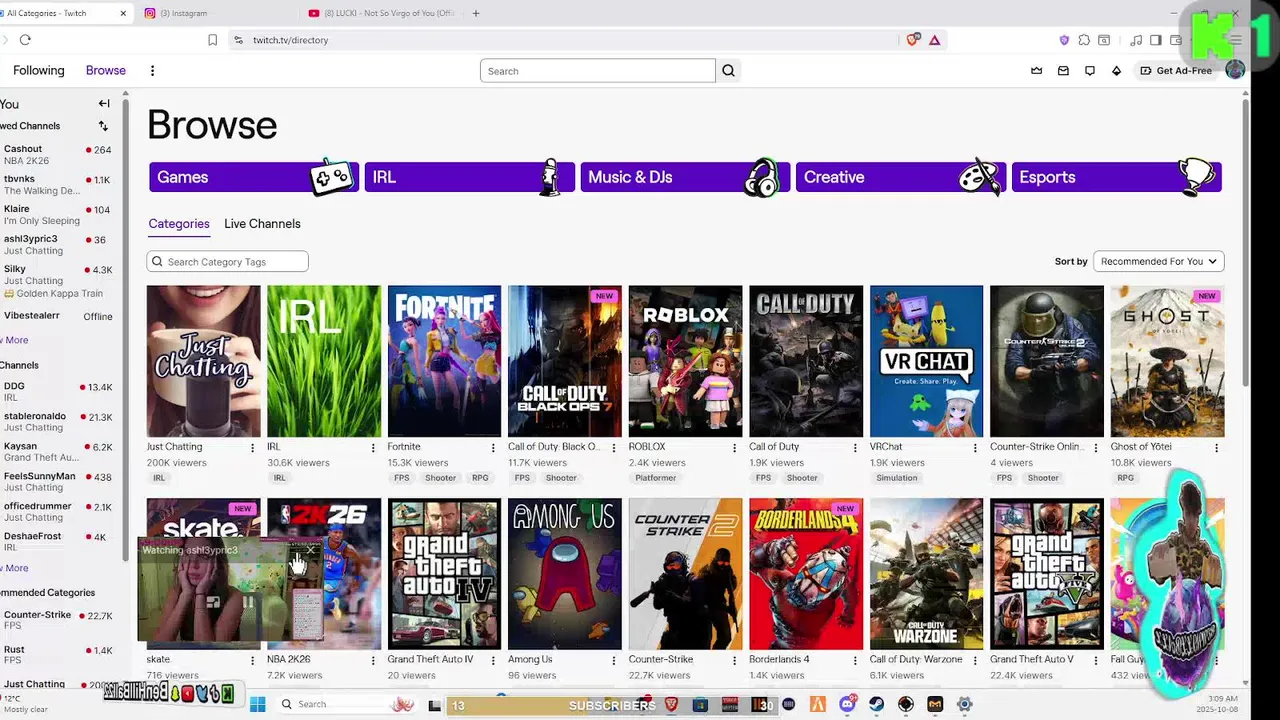Open stableronaldo channel in sidebar
Viewport: 1280px width, 720px height.
point(58,421)
